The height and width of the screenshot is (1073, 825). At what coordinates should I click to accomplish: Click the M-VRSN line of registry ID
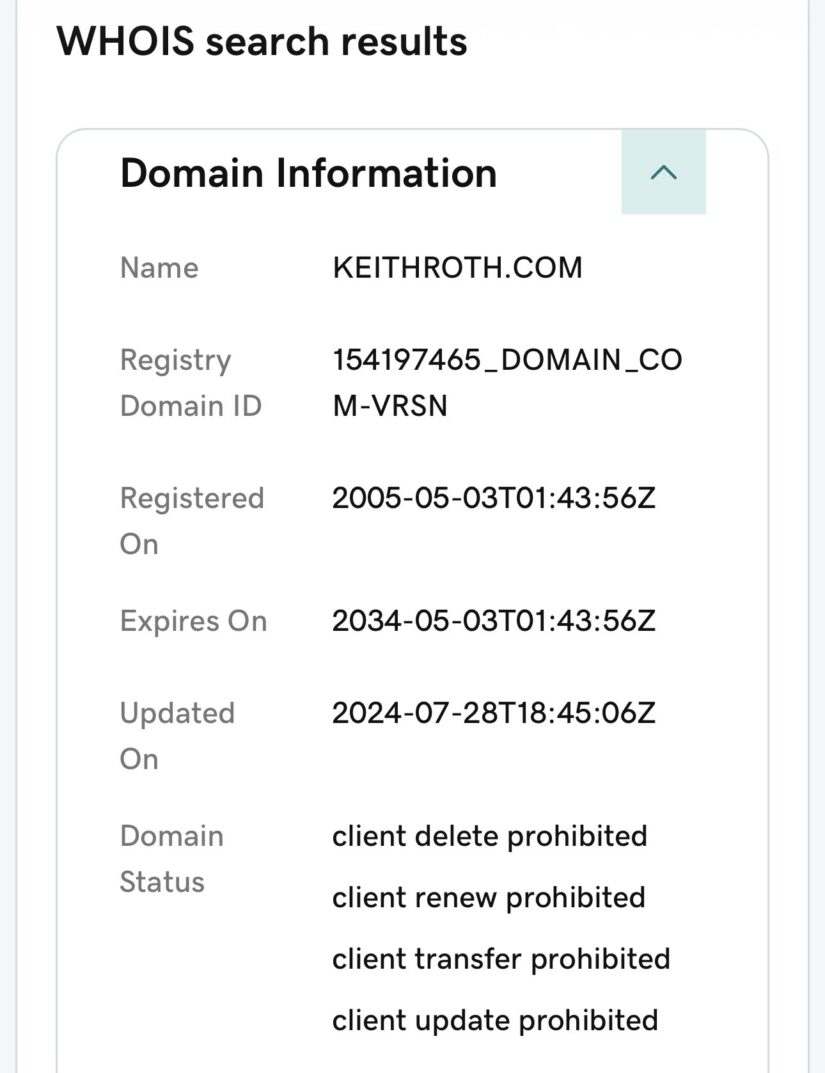click(x=390, y=405)
